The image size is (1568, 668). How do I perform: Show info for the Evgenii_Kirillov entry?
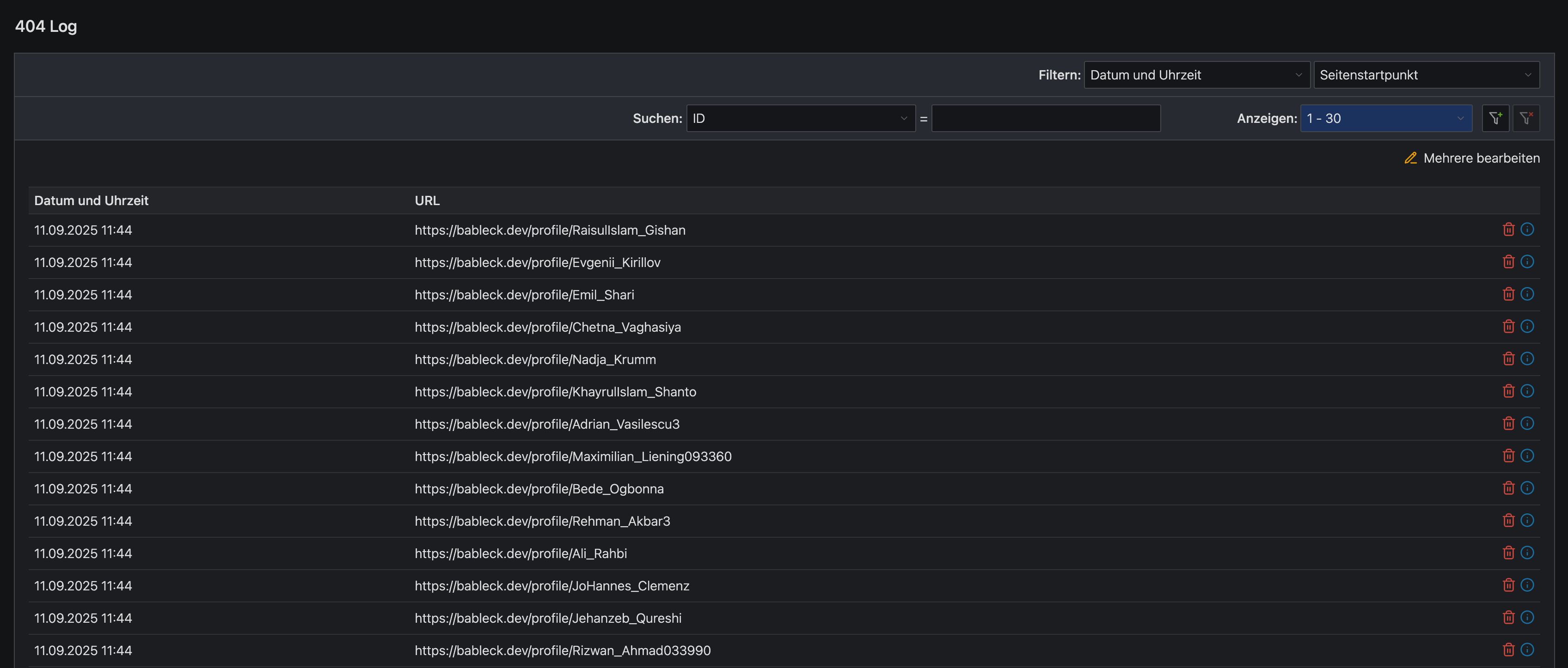point(1526,261)
